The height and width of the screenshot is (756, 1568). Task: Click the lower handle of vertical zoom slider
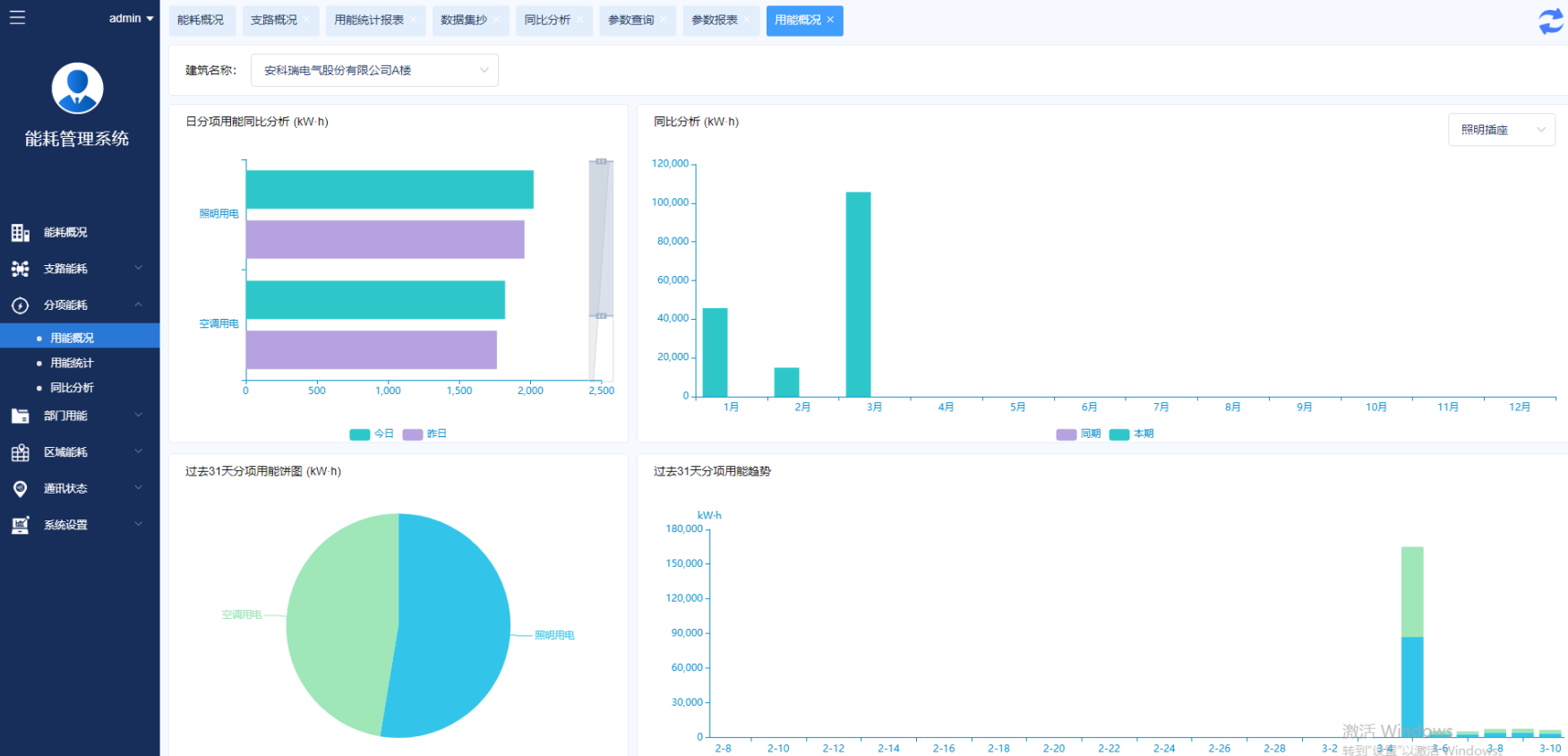[601, 315]
